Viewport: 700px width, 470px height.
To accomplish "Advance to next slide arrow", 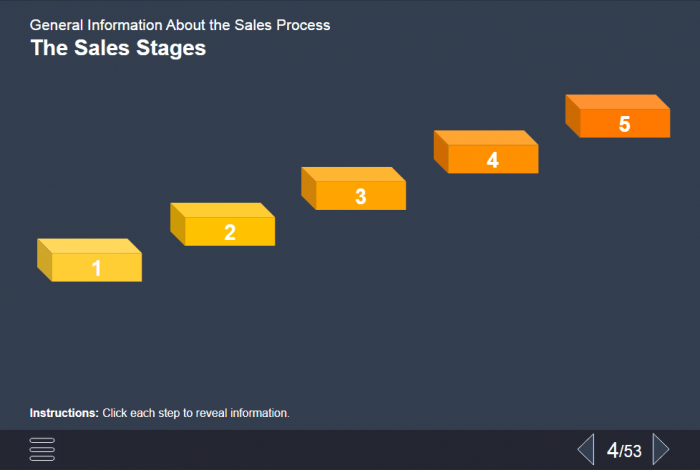I will pyautogui.click(x=660, y=449).
